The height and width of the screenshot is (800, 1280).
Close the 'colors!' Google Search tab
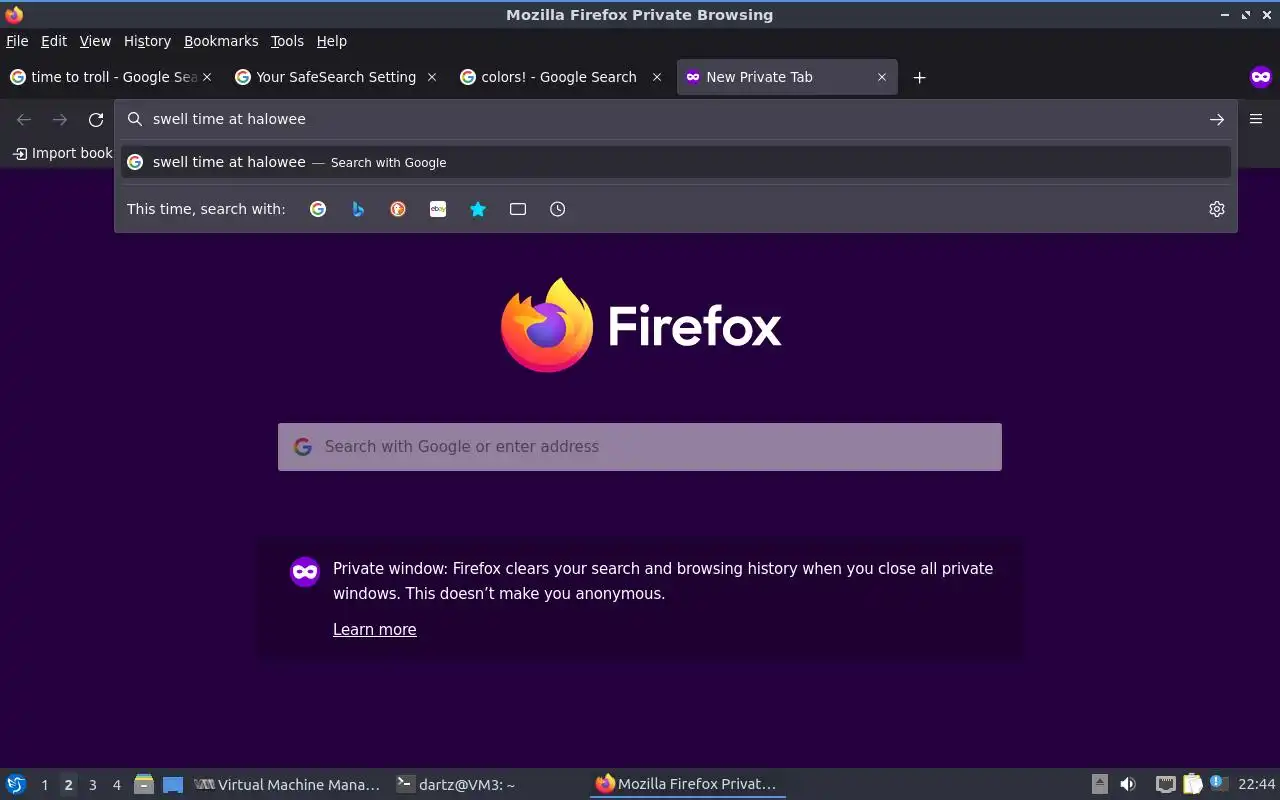[657, 77]
